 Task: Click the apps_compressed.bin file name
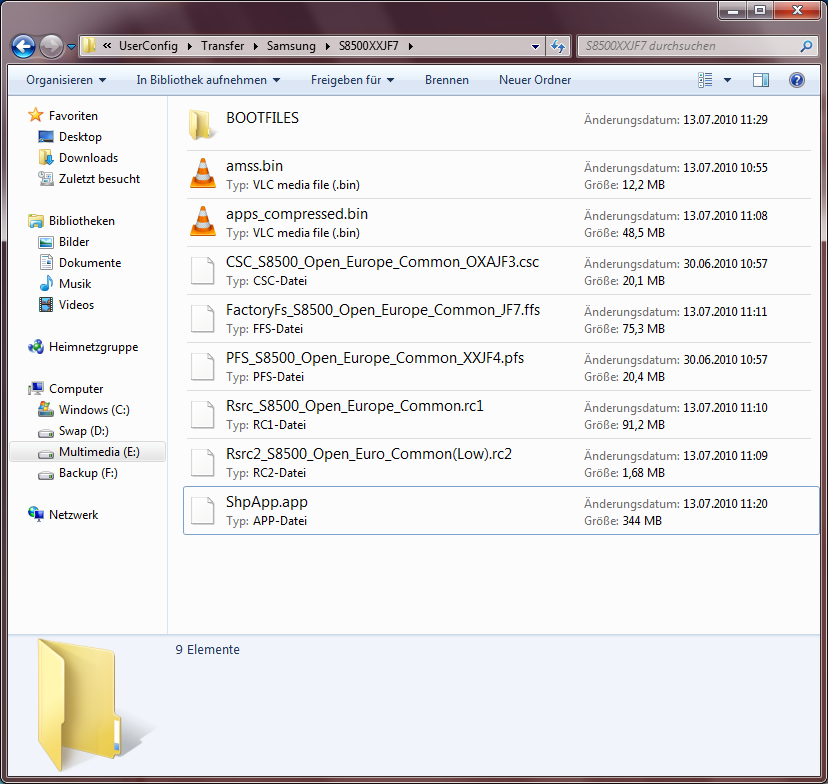pyautogui.click(x=297, y=214)
